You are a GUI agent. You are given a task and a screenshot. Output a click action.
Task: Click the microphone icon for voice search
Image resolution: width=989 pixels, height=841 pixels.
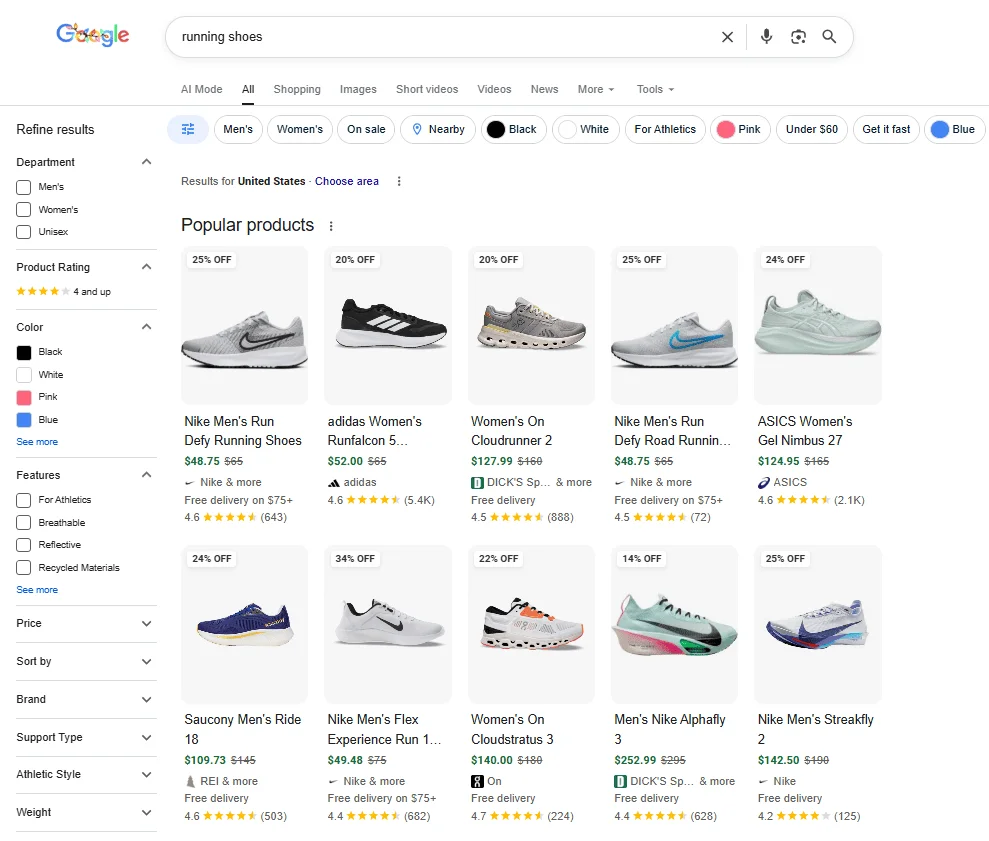point(765,36)
